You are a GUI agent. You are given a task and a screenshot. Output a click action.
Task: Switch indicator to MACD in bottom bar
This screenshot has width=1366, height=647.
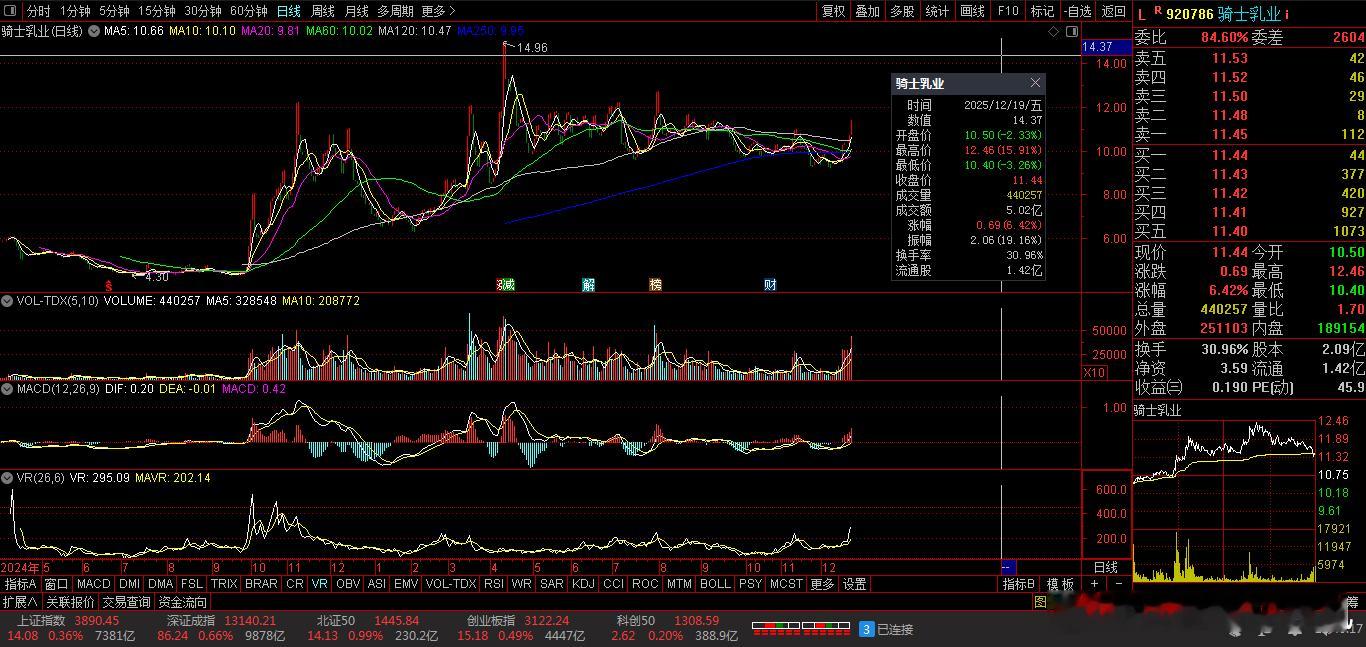[93, 584]
